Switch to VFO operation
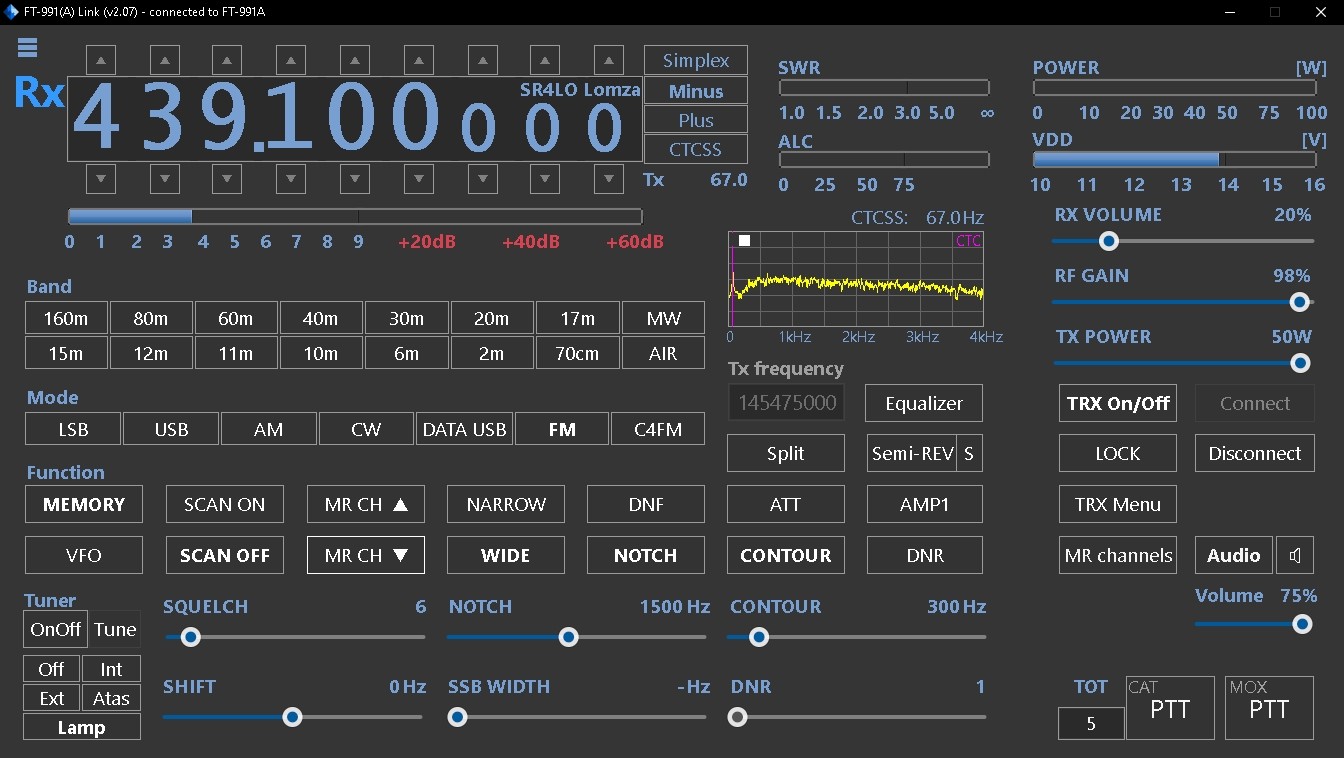Viewport: 1344px width, 758px height. click(84, 555)
